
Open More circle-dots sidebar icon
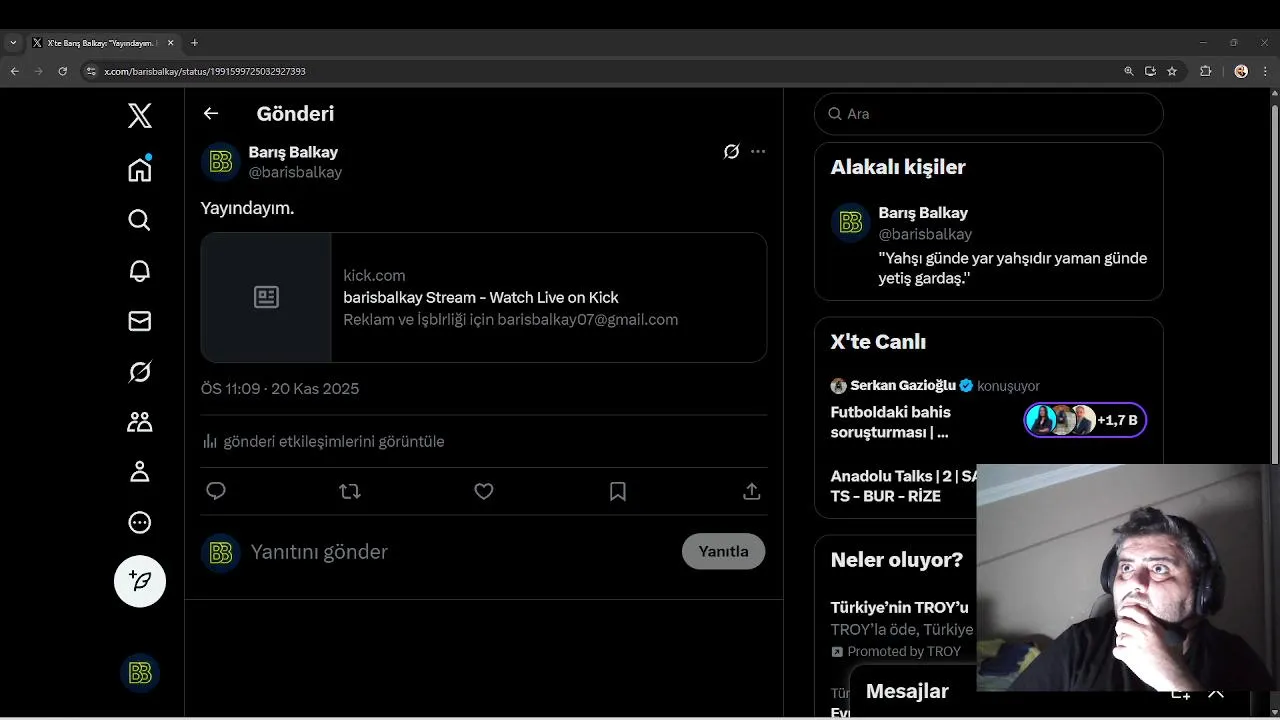click(140, 522)
